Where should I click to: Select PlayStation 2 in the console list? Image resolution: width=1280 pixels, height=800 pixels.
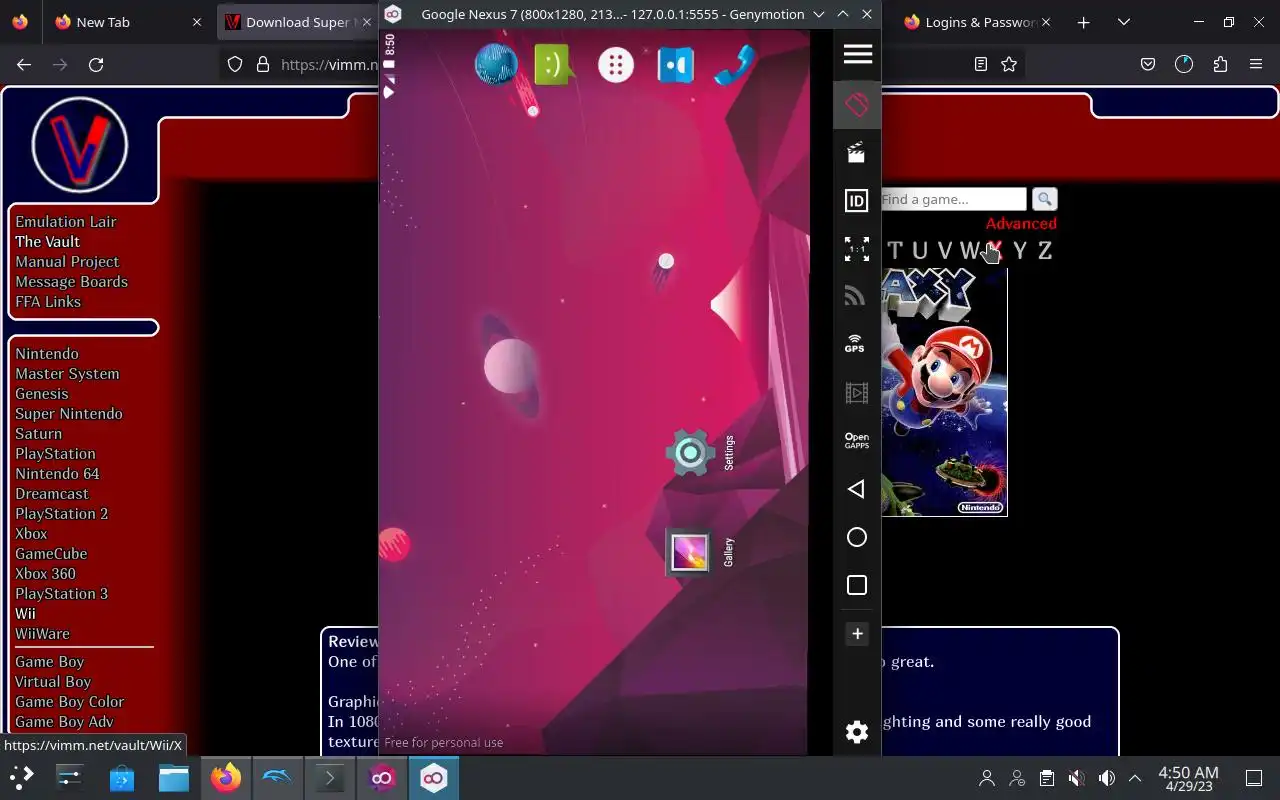[61, 514]
